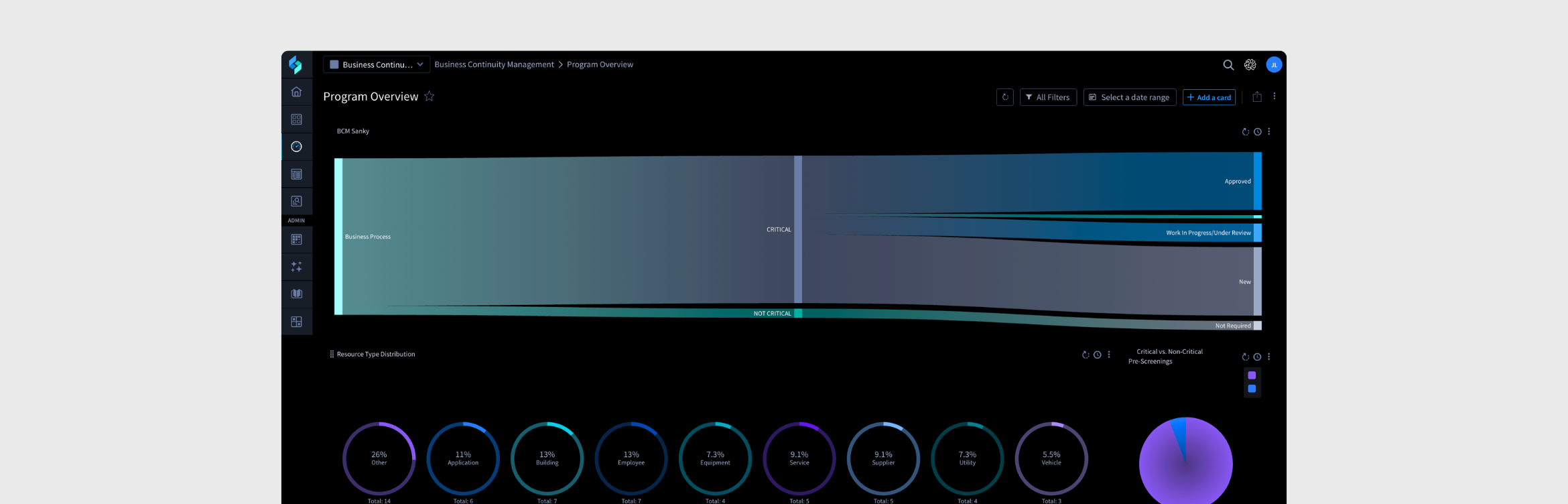The width and height of the screenshot is (1568, 504).
Task: Click the Approved node in Sankey chart
Action: (1257, 181)
